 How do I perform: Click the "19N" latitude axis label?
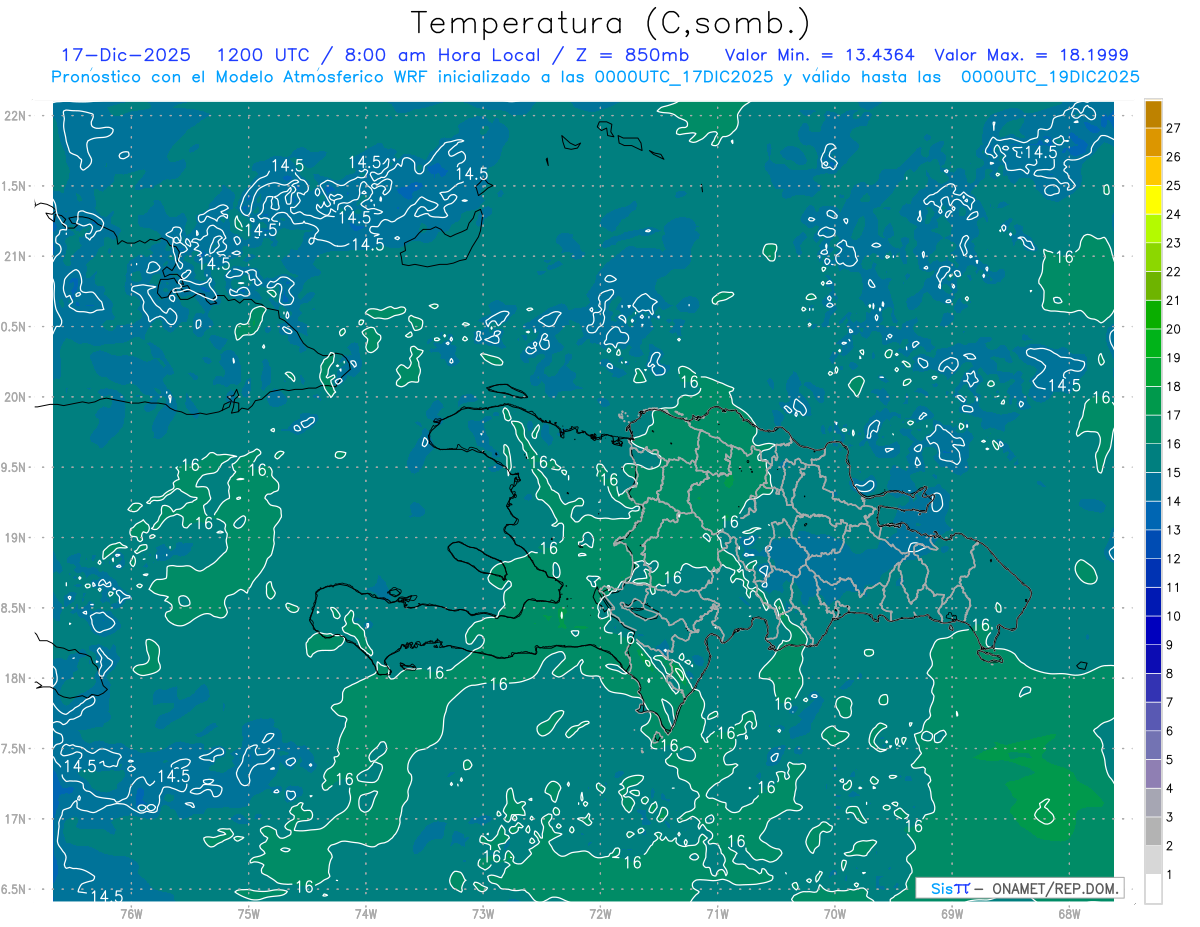click(16, 537)
